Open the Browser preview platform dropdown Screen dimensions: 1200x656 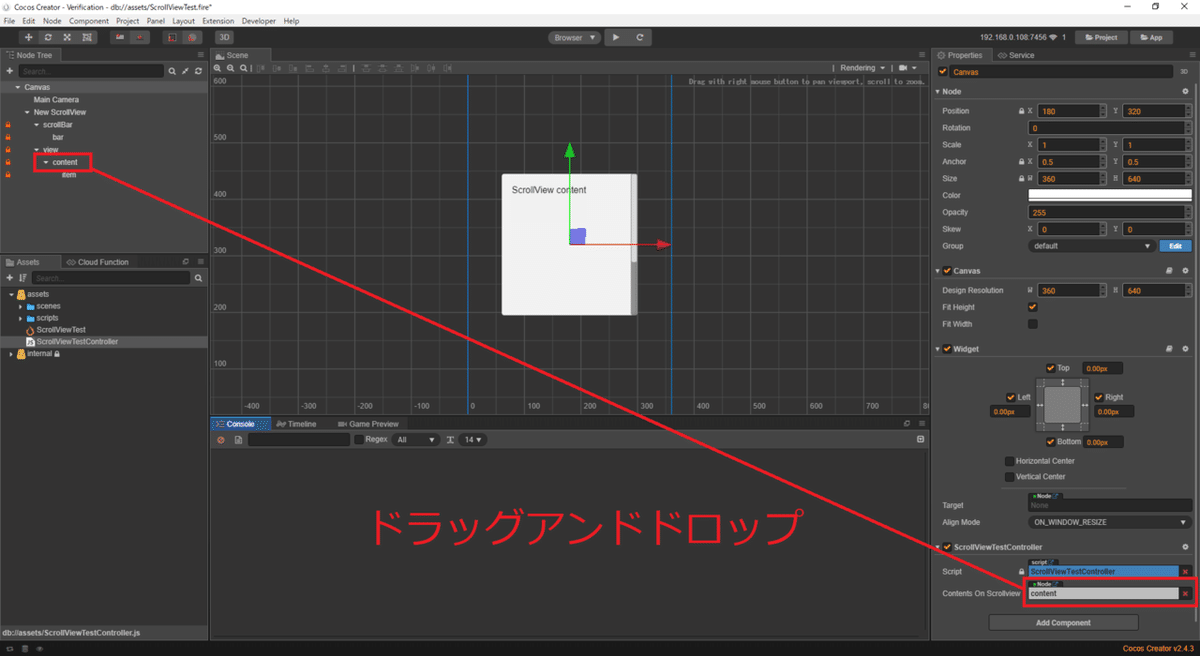pos(575,37)
